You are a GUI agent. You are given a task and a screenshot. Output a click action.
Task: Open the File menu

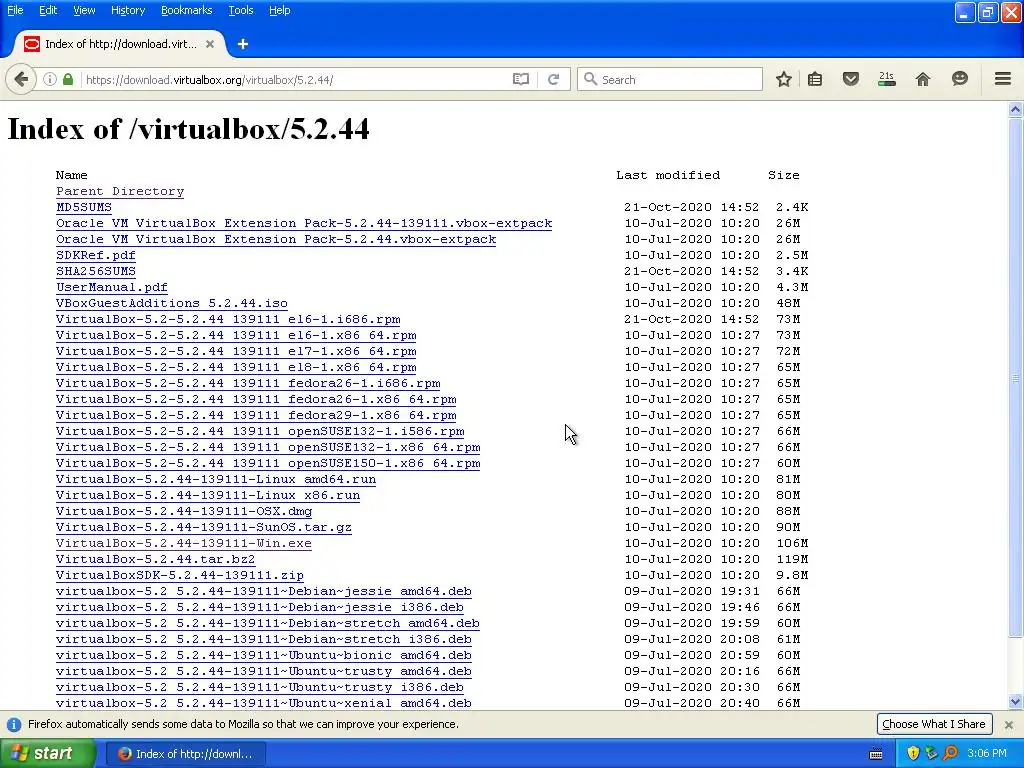(15, 10)
